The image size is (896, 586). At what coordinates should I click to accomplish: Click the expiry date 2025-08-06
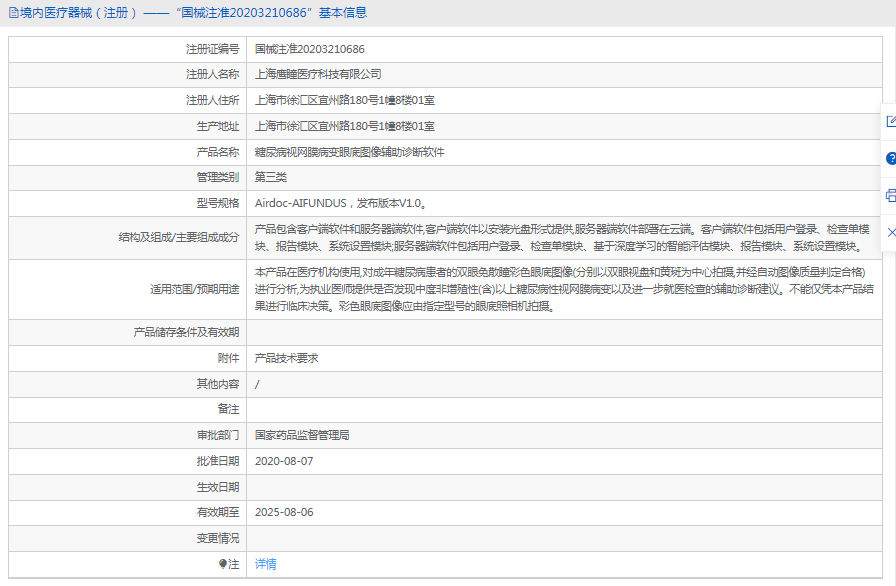tap(284, 512)
